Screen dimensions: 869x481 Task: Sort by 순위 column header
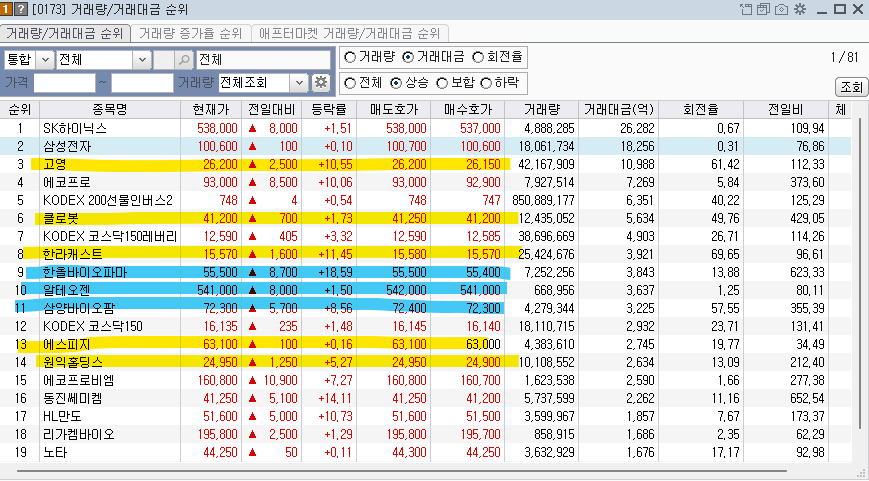tap(20, 110)
